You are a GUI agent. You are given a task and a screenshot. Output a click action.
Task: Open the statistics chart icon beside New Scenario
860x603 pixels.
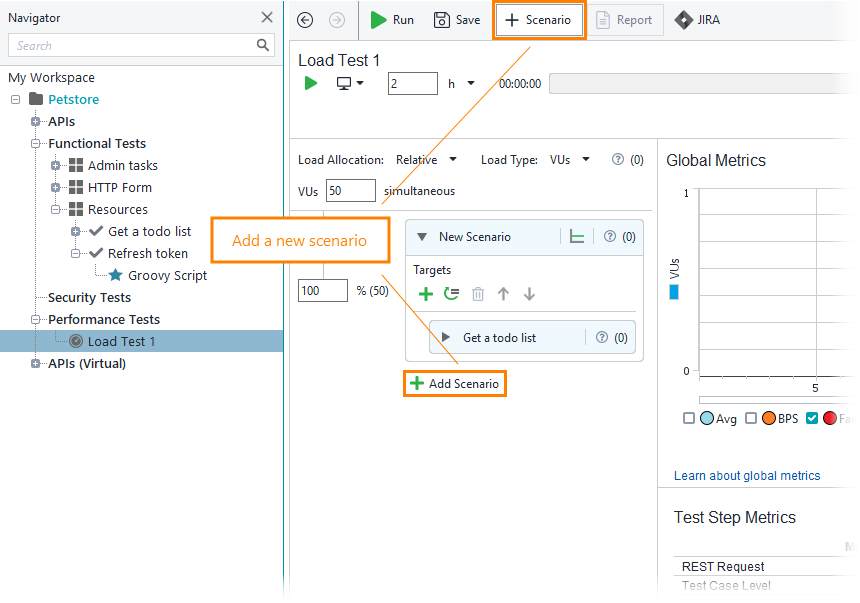[x=577, y=238]
